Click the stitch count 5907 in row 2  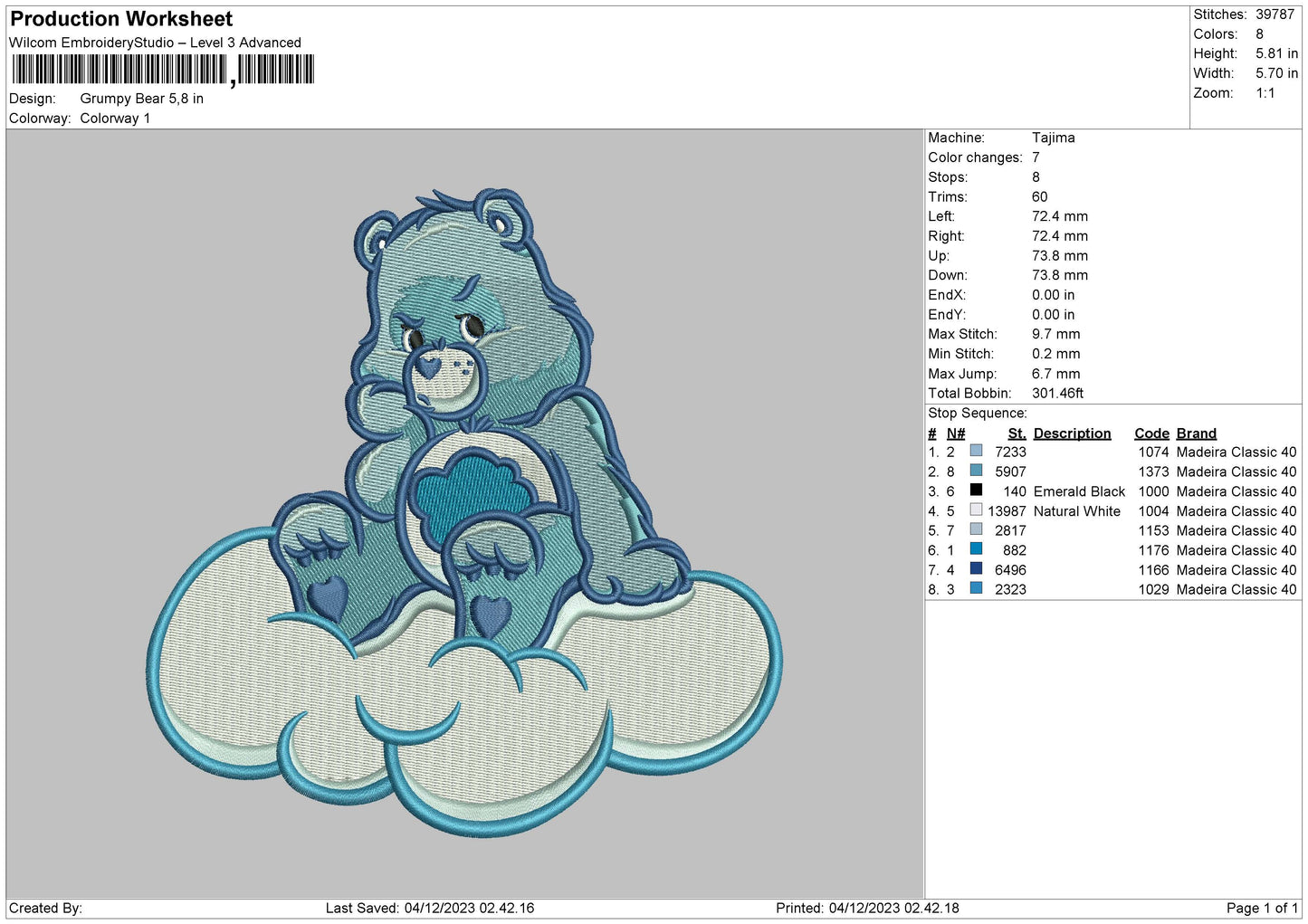point(1010,472)
